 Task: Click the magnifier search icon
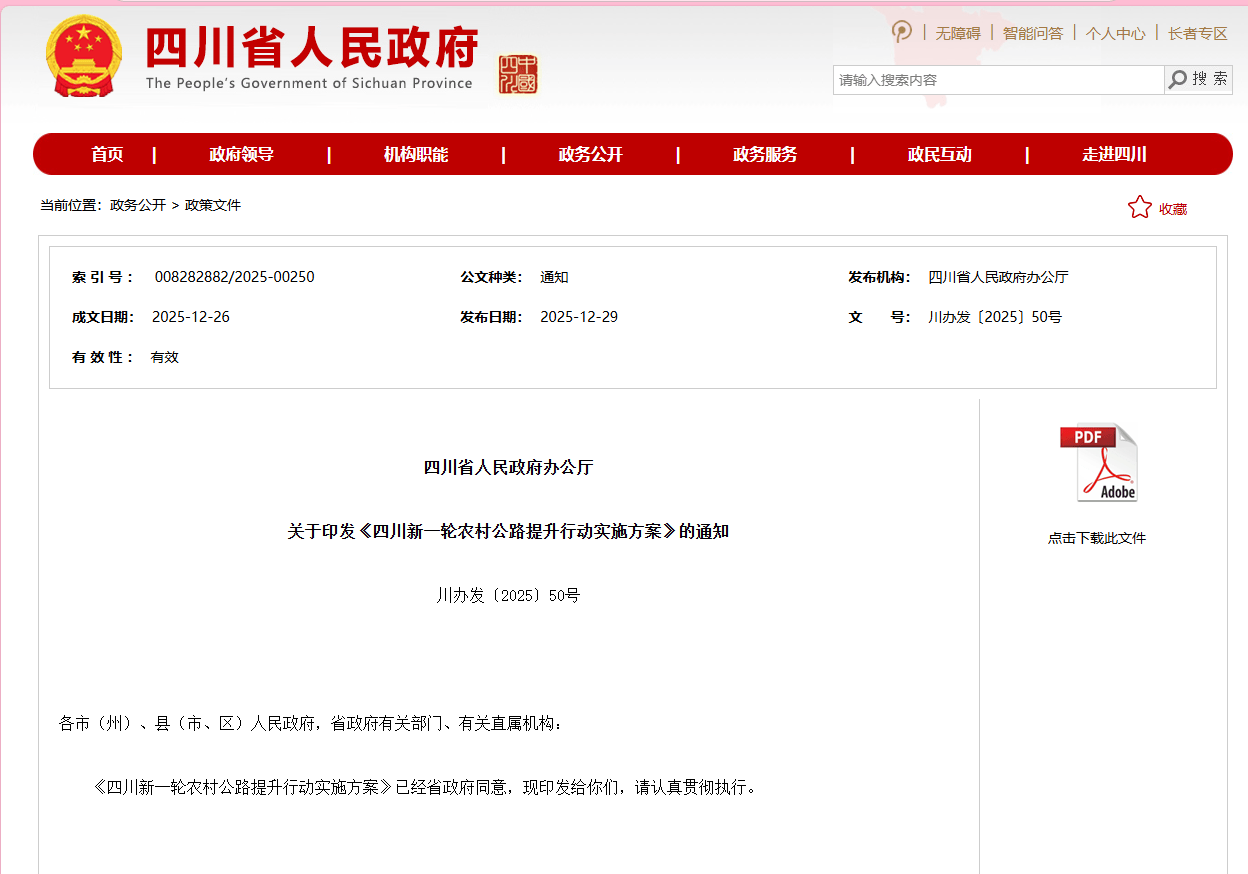click(x=1178, y=80)
